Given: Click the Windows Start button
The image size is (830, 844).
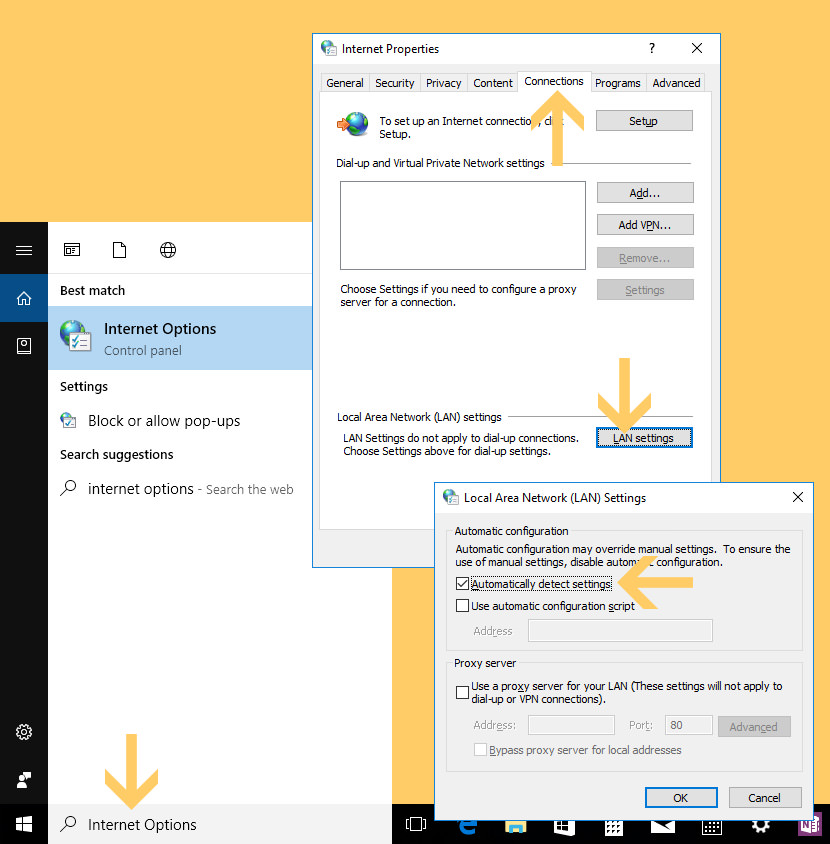Looking at the screenshot, I should click(x=24, y=824).
